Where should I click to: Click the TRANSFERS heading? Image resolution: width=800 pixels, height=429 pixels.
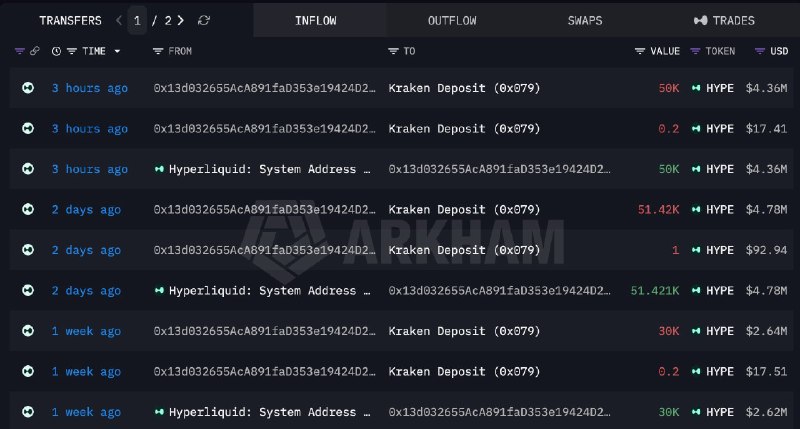pyautogui.click(x=70, y=20)
